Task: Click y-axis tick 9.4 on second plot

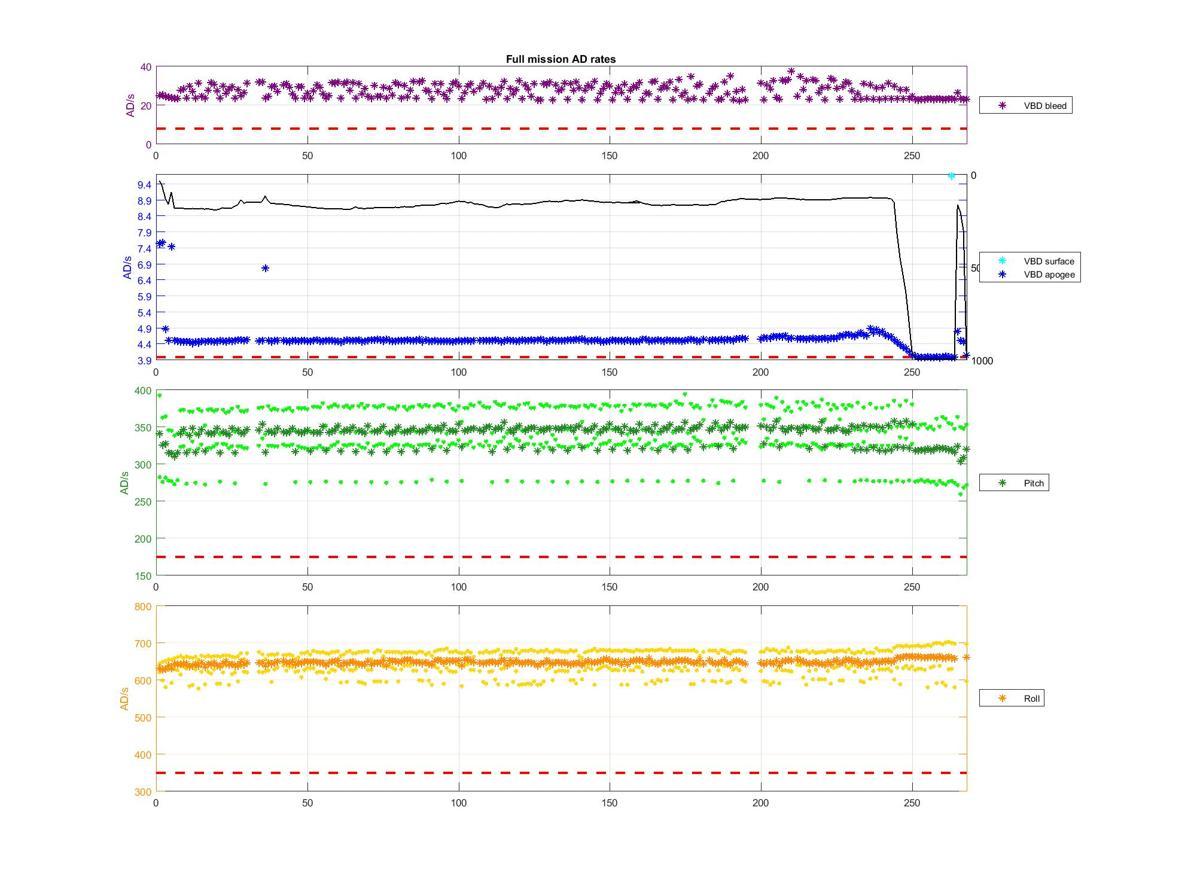Action: (144, 185)
